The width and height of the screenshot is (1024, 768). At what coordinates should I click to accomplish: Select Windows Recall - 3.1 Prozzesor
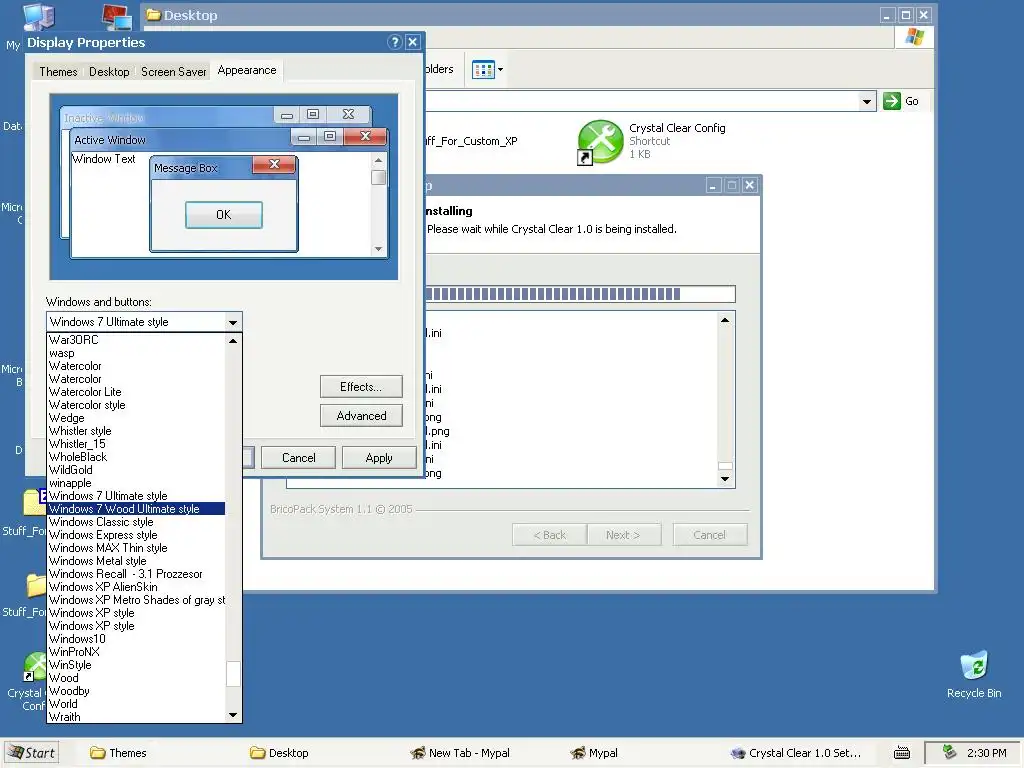tap(136, 574)
